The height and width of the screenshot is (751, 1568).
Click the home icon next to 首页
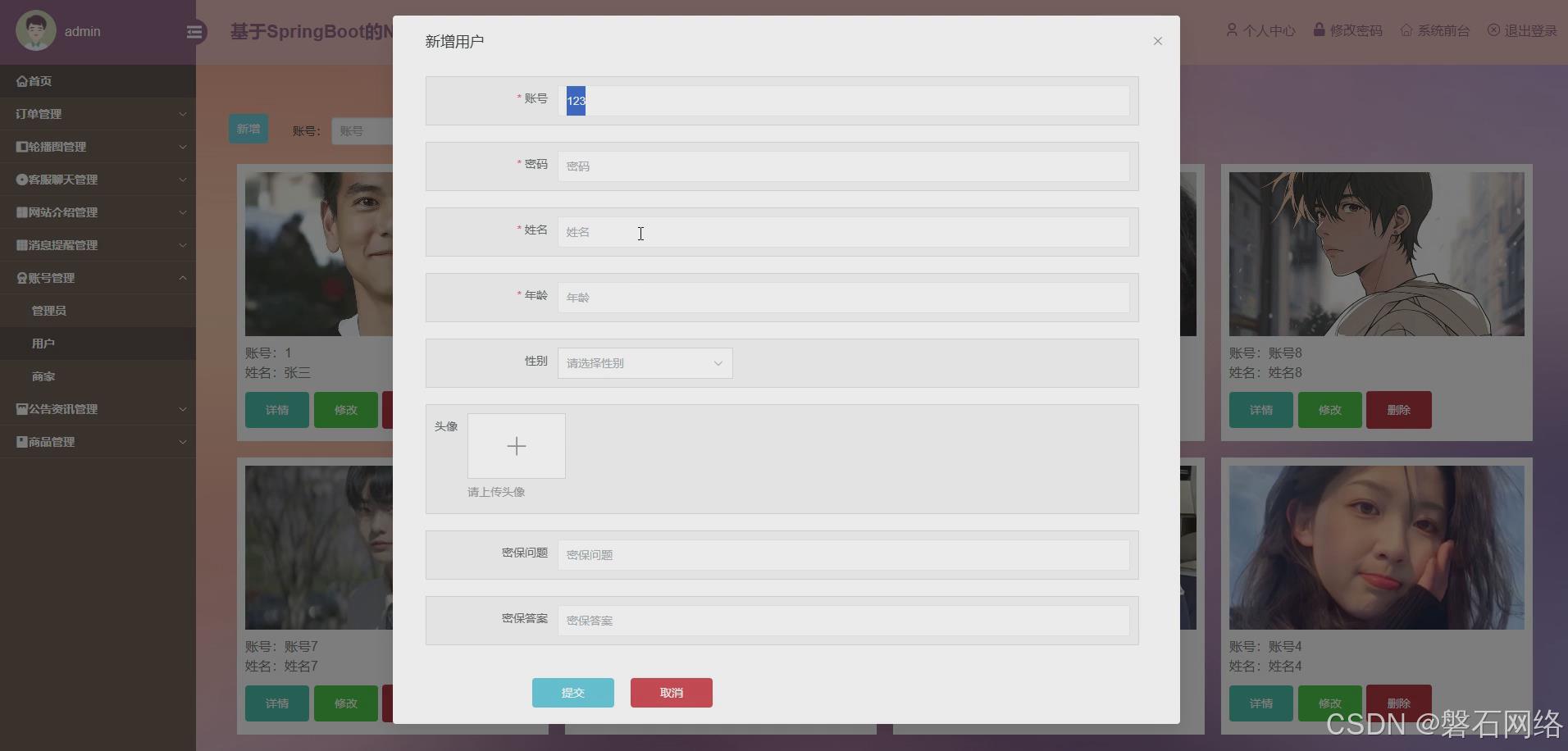[x=21, y=81]
